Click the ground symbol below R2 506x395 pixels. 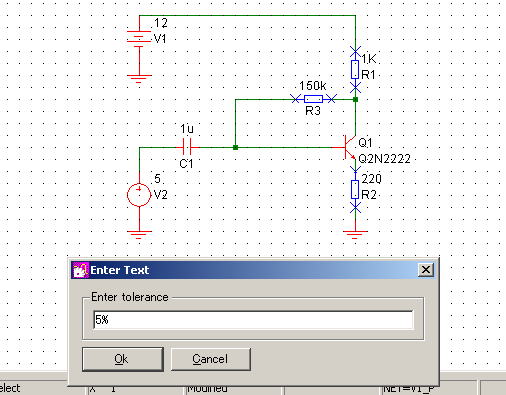tap(355, 234)
